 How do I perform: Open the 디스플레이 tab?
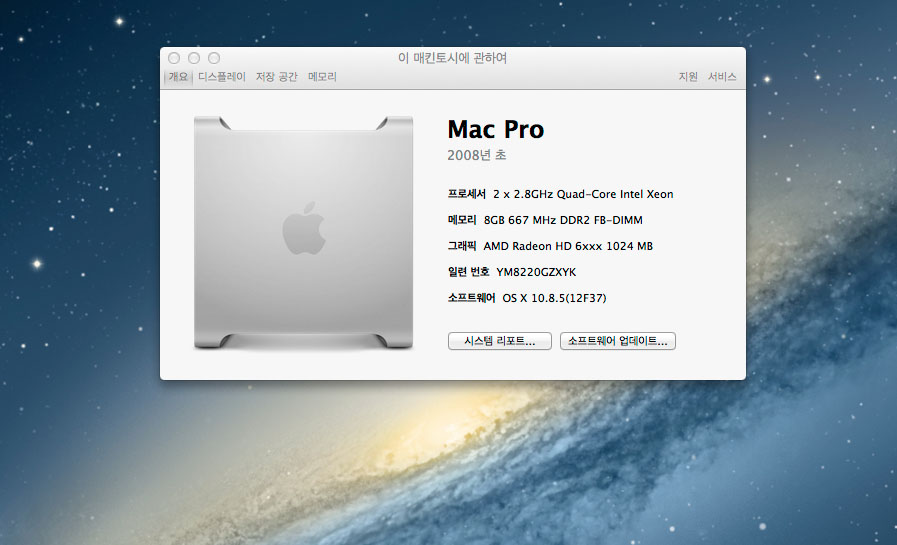pos(221,77)
